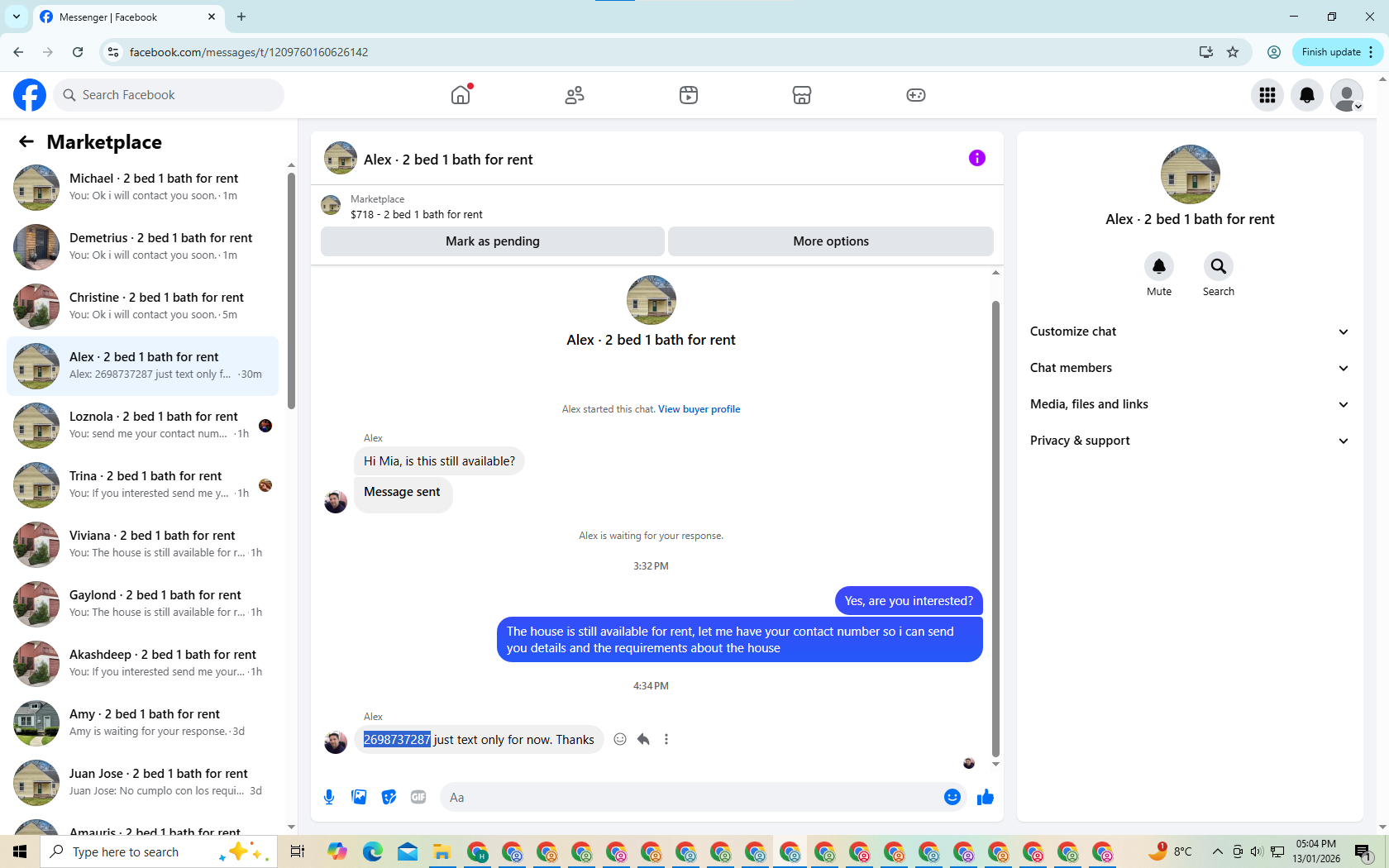Choose a GIF icon in composer
The height and width of the screenshot is (868, 1389).
(418, 797)
